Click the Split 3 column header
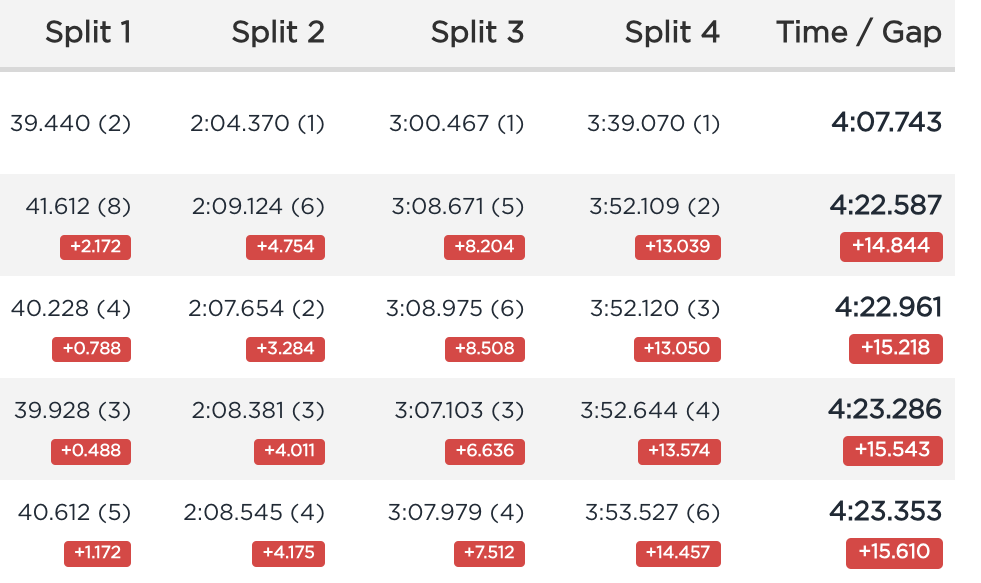The height and width of the screenshot is (583, 981). click(477, 32)
